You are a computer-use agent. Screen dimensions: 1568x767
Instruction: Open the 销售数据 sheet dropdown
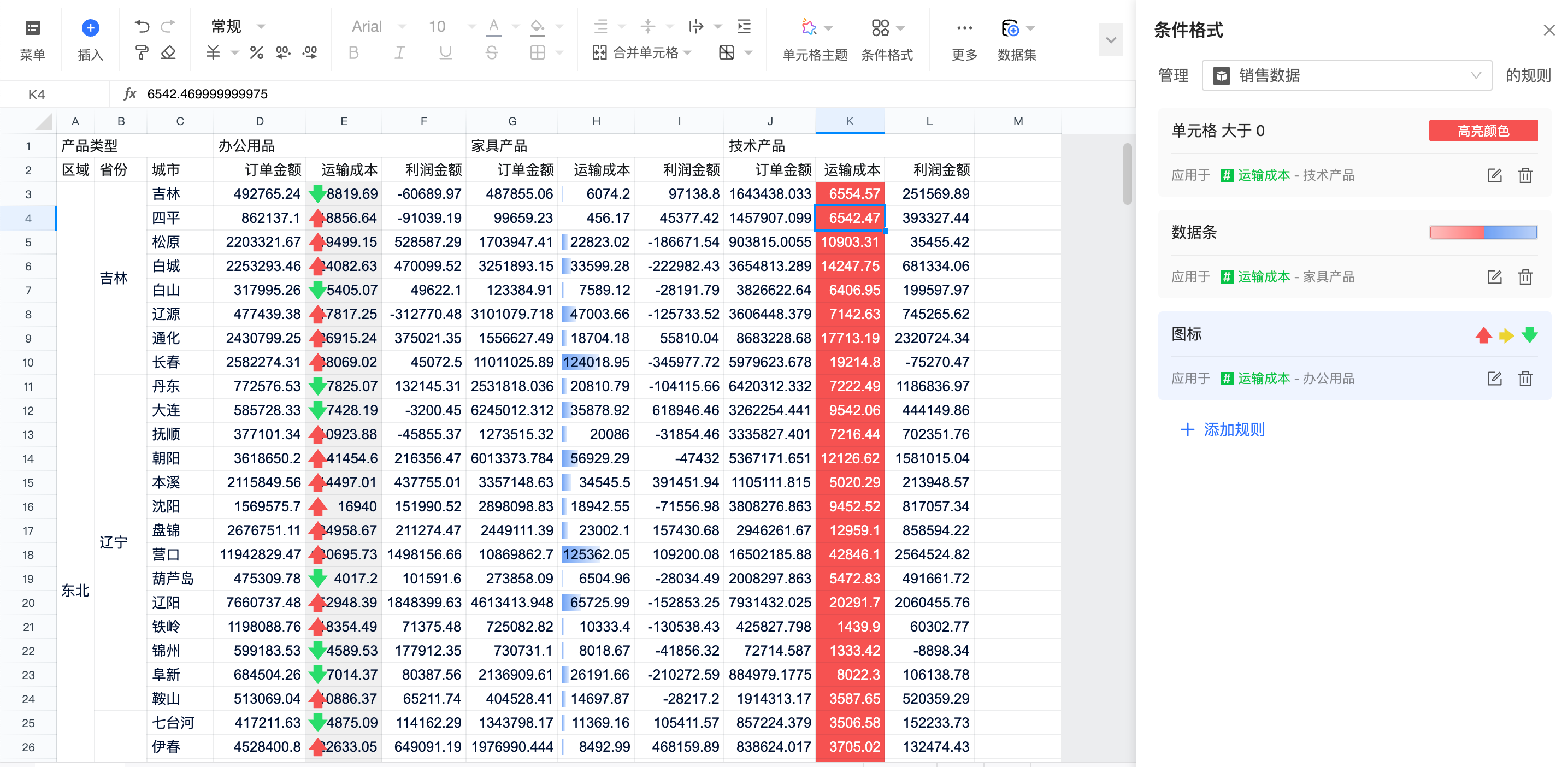pyautogui.click(x=1346, y=75)
